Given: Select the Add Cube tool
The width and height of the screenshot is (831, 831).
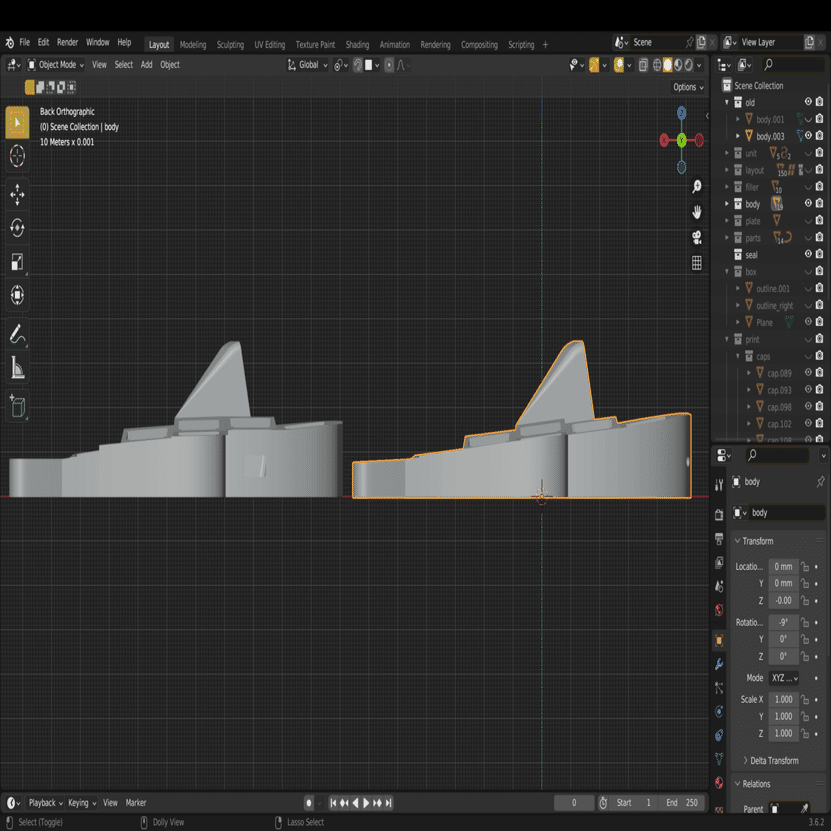Looking at the screenshot, I should [x=17, y=406].
